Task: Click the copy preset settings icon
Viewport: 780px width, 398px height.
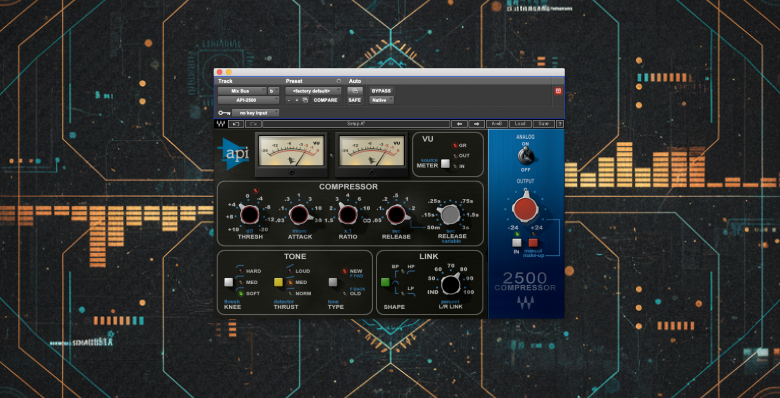Action: click(x=305, y=100)
